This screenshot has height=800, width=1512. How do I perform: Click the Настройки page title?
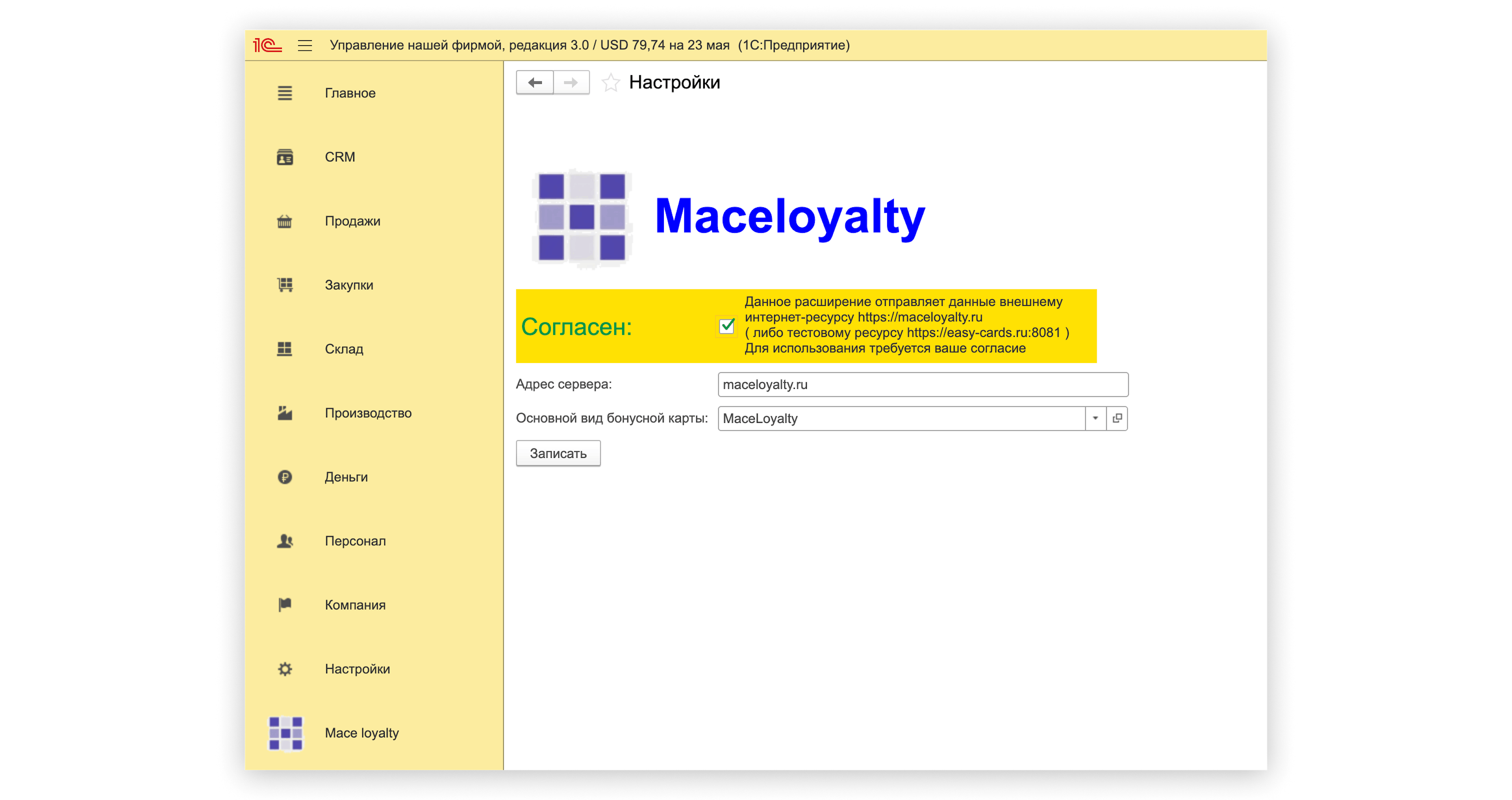[674, 83]
